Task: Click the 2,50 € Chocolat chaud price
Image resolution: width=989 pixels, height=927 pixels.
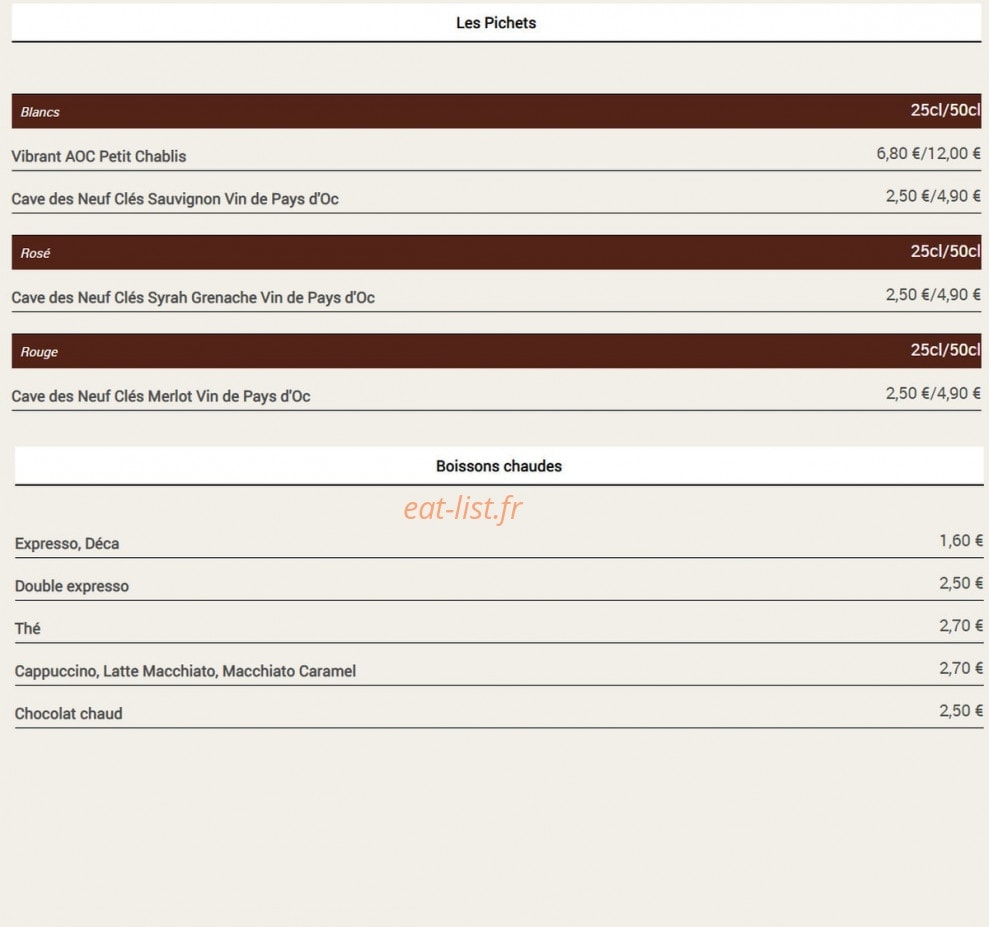Action: tap(961, 711)
